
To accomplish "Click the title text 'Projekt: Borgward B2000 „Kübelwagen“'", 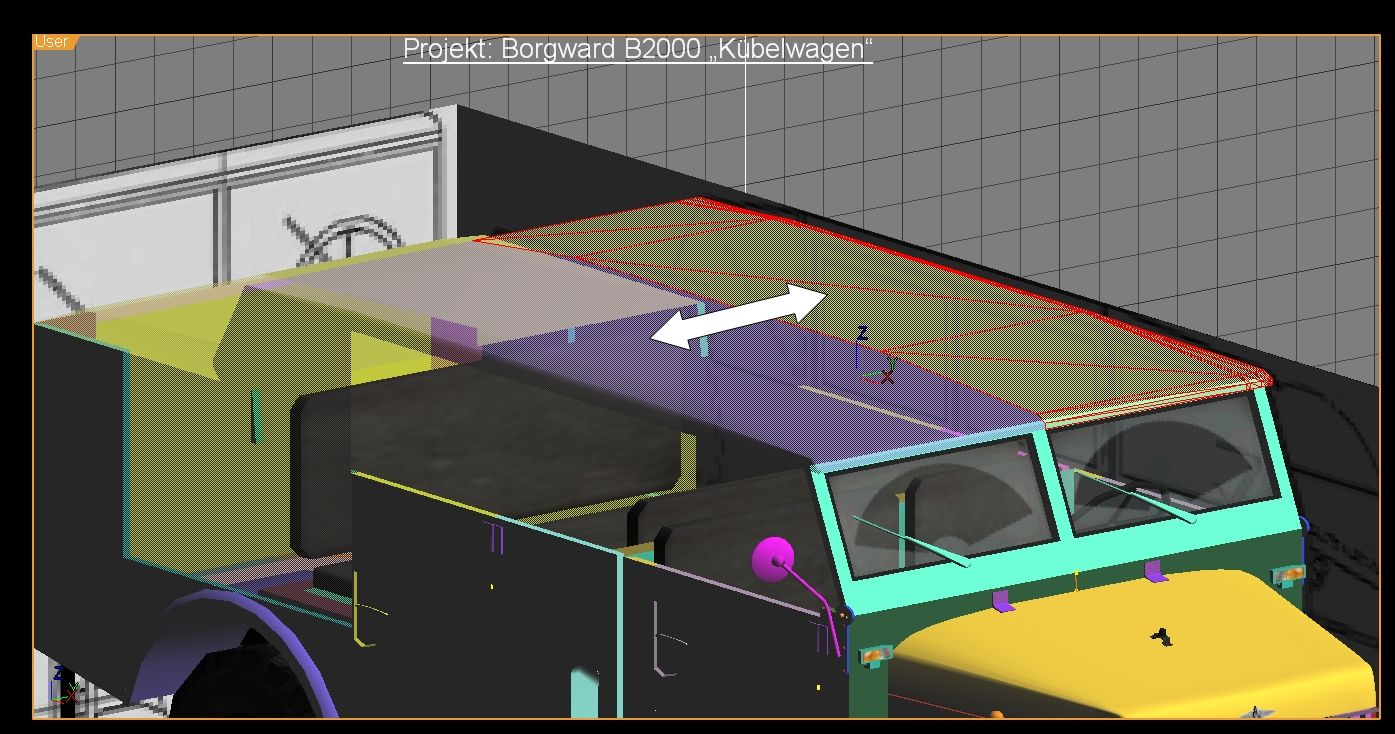I will pos(638,48).
